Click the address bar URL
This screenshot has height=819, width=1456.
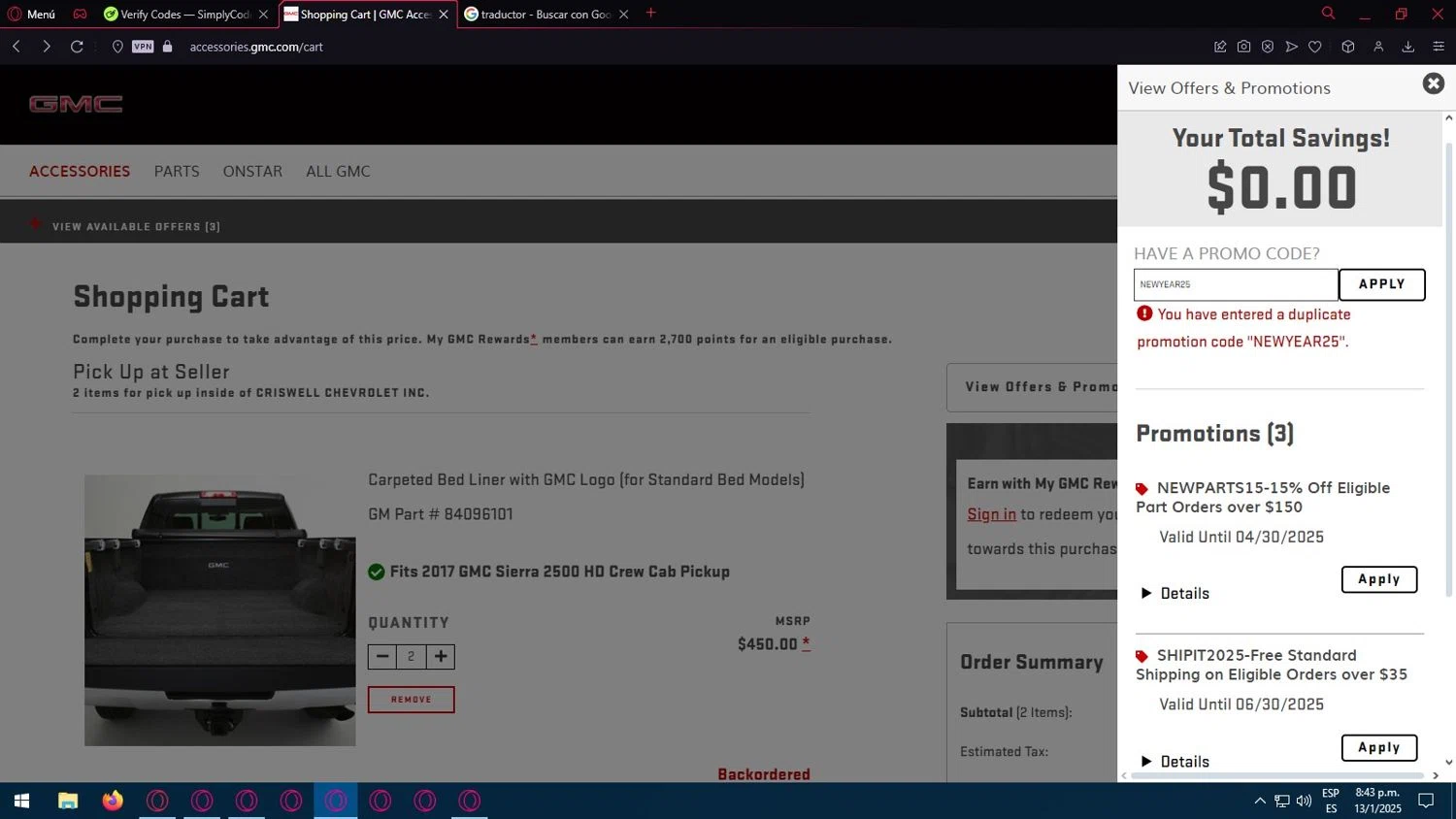pyautogui.click(x=256, y=47)
